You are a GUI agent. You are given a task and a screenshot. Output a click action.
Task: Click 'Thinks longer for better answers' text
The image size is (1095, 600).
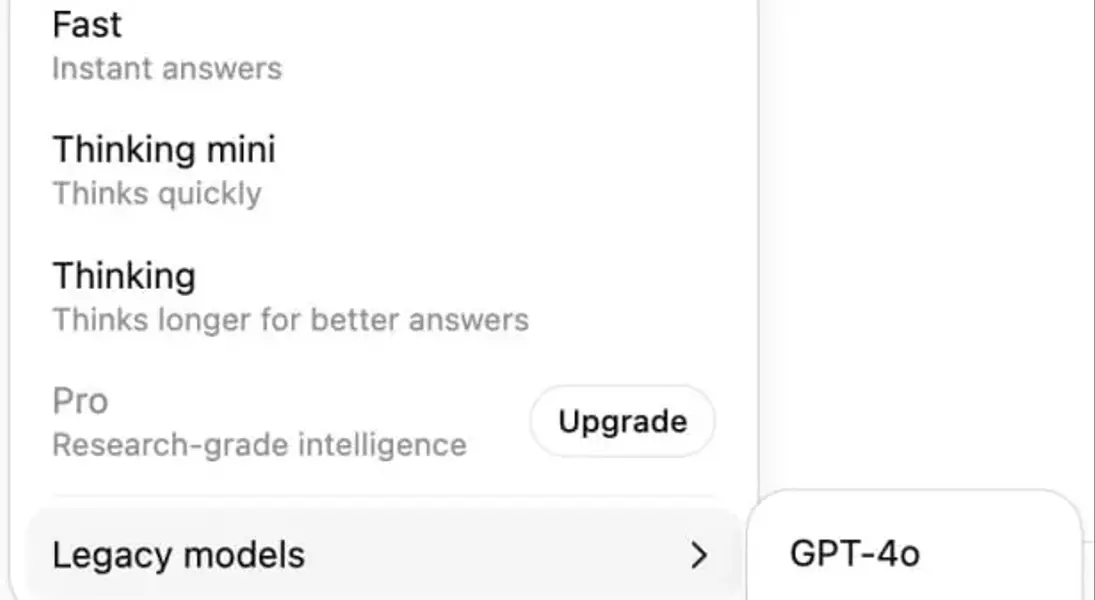pyautogui.click(x=290, y=320)
